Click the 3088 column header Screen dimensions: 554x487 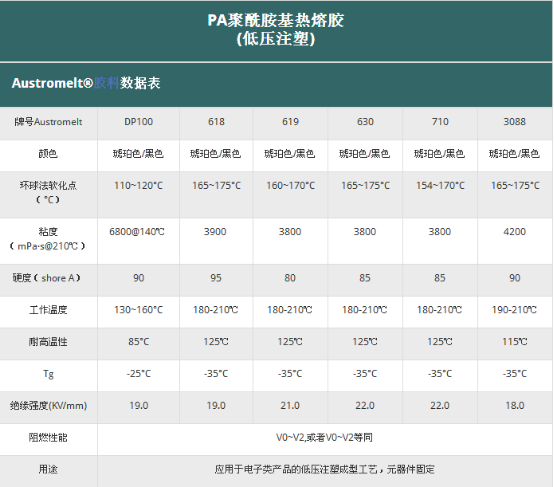(515, 122)
